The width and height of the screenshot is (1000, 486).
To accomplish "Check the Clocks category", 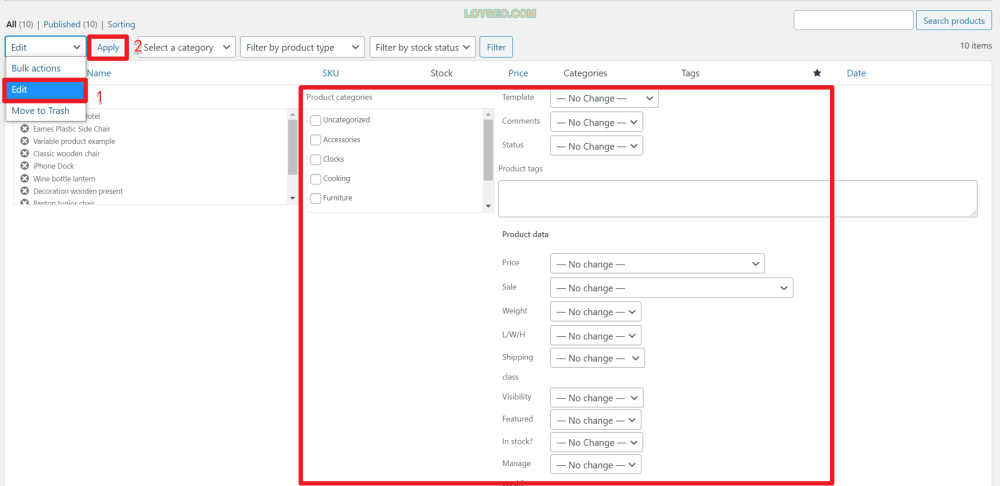I will 315,159.
